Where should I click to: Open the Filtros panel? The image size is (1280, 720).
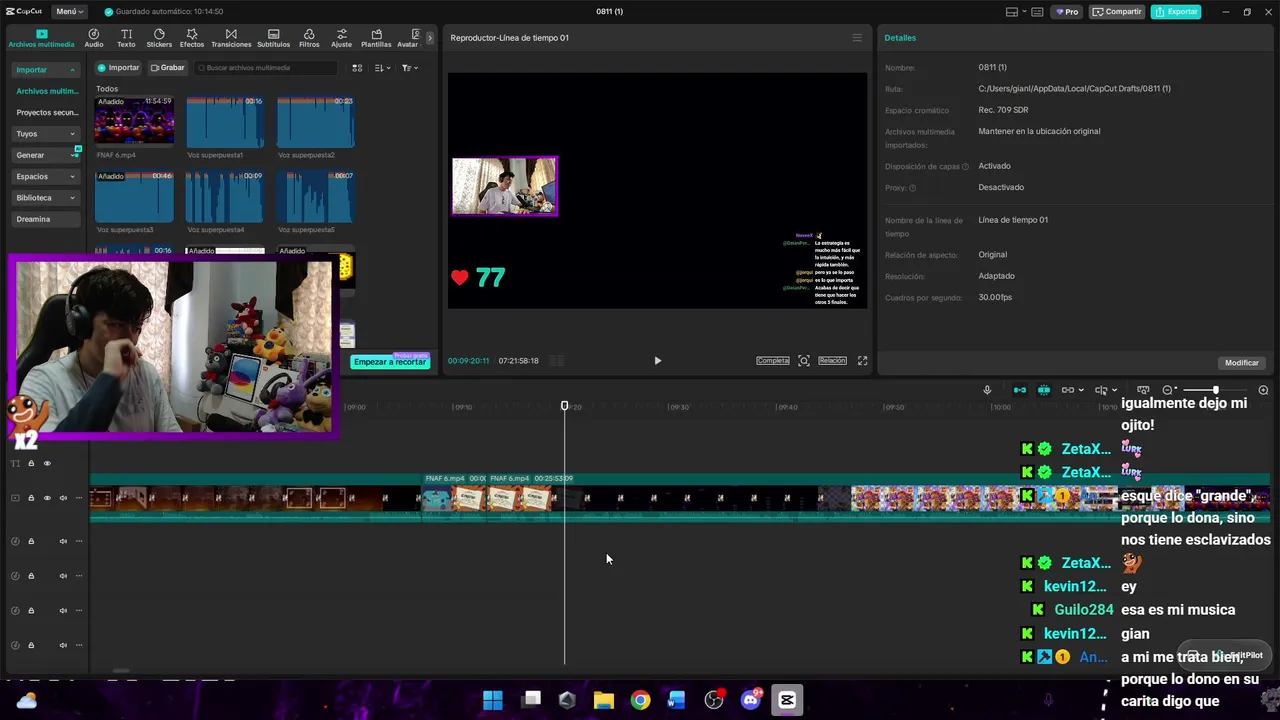coord(309,38)
